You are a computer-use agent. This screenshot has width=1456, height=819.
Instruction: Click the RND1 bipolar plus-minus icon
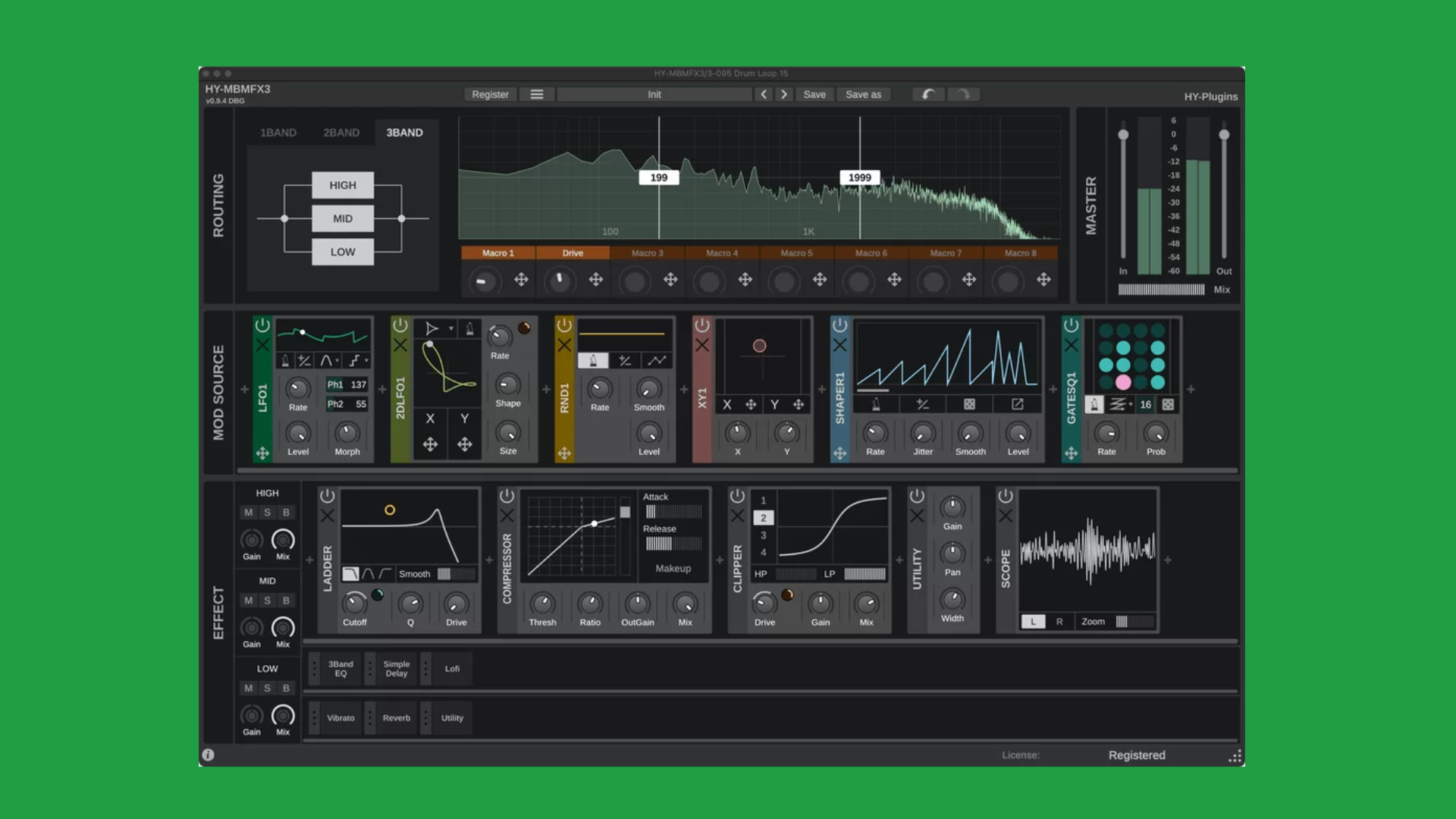[x=625, y=361]
